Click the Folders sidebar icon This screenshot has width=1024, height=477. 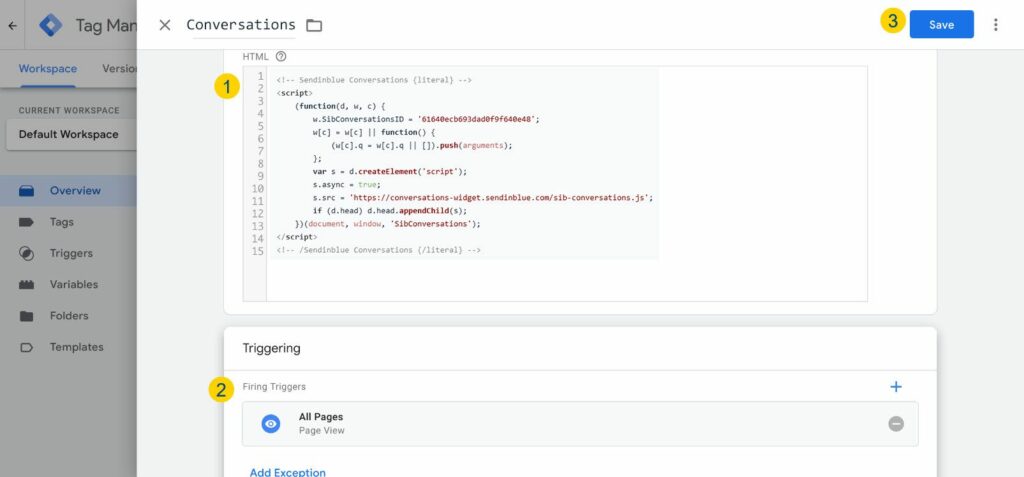[26, 316]
